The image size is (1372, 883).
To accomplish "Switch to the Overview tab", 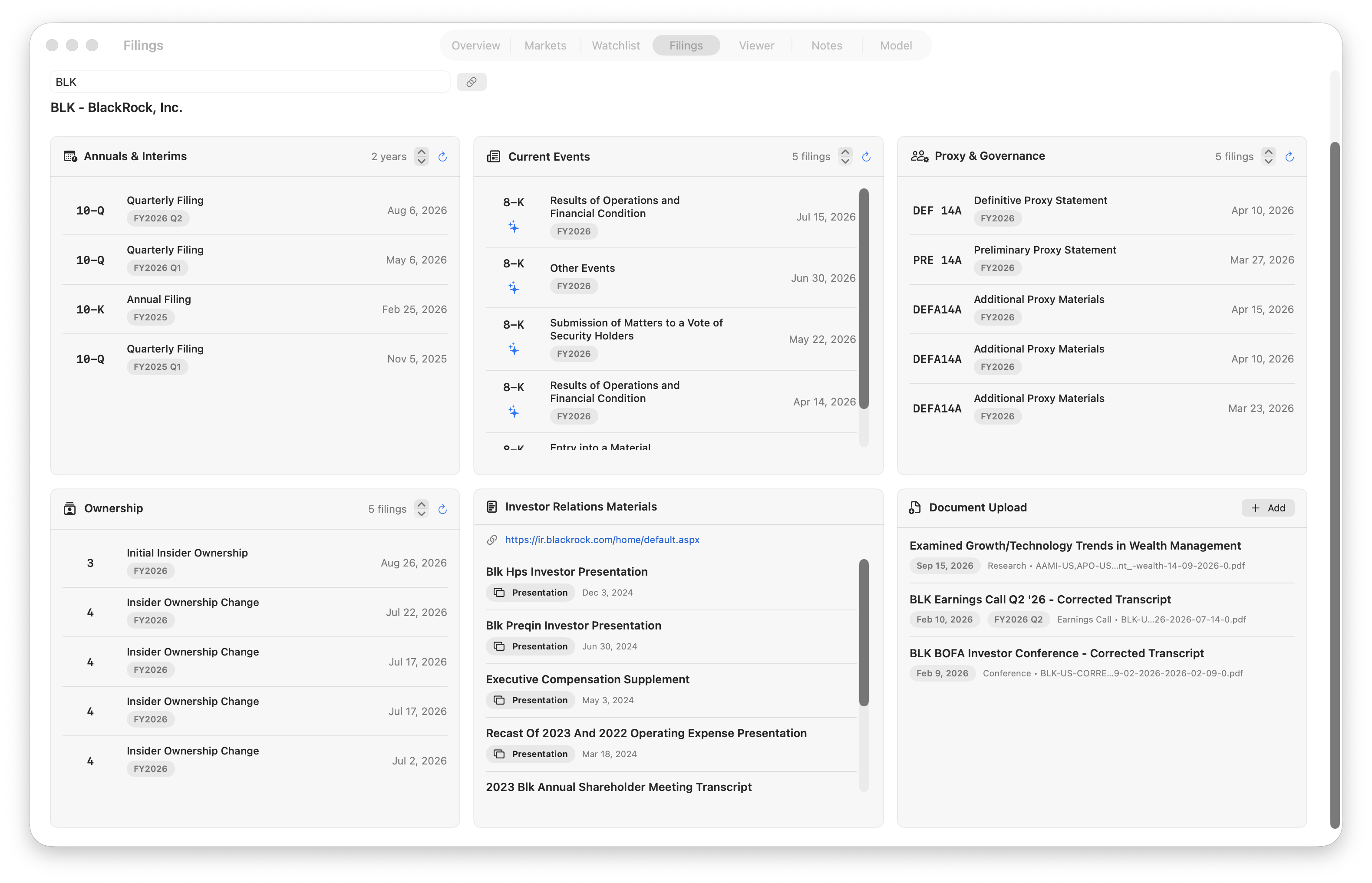I will 475,45.
